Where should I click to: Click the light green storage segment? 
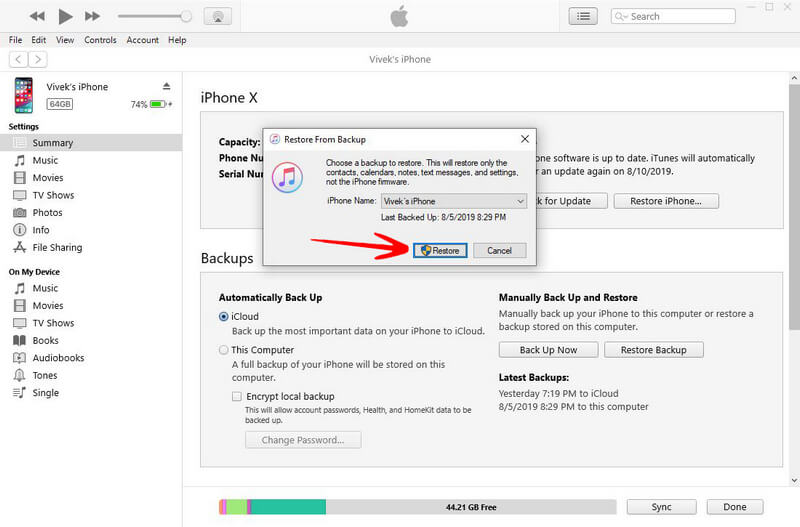coord(237,507)
